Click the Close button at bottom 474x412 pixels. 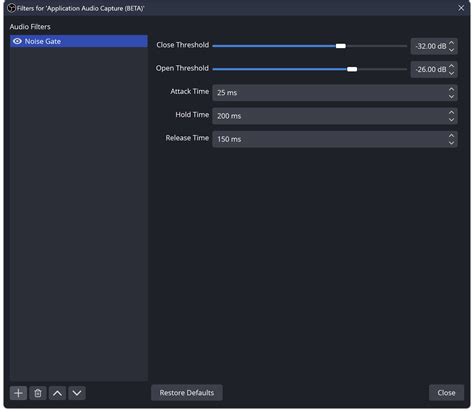pos(446,393)
